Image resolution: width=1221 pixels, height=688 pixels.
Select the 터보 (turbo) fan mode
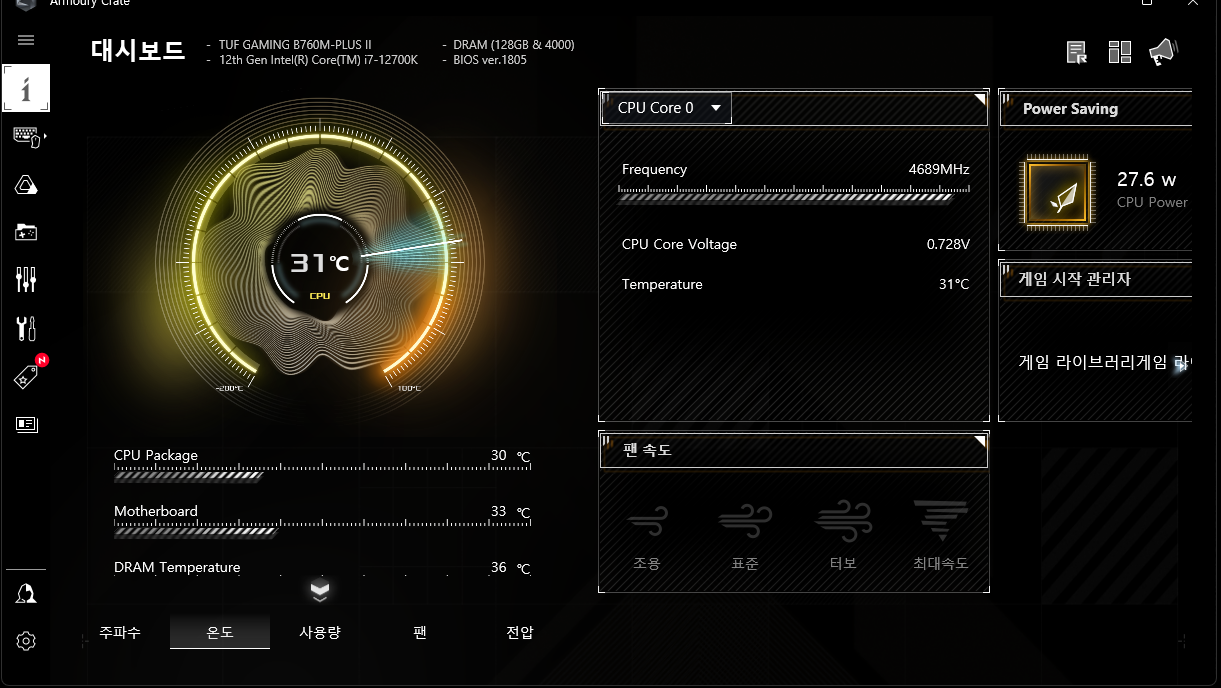[x=843, y=535]
